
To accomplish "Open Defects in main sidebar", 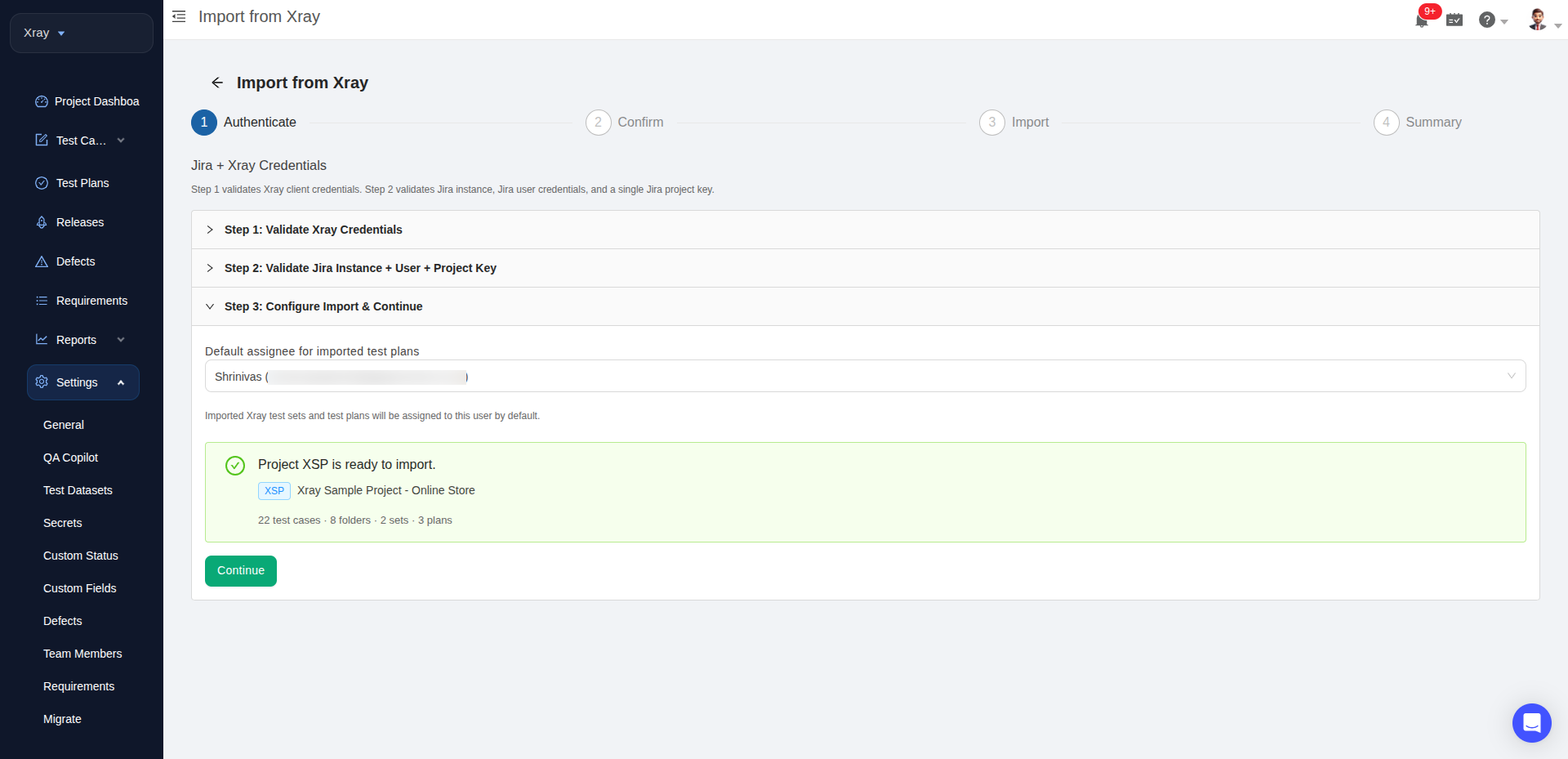I will [76, 261].
